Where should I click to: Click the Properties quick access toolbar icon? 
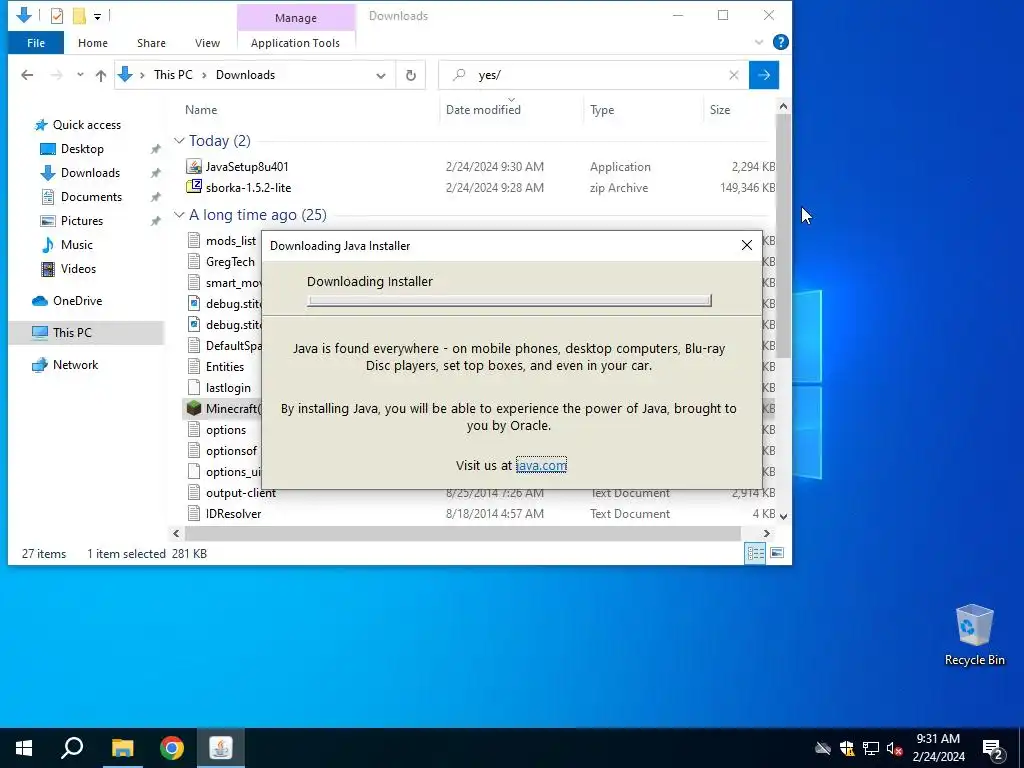click(57, 15)
